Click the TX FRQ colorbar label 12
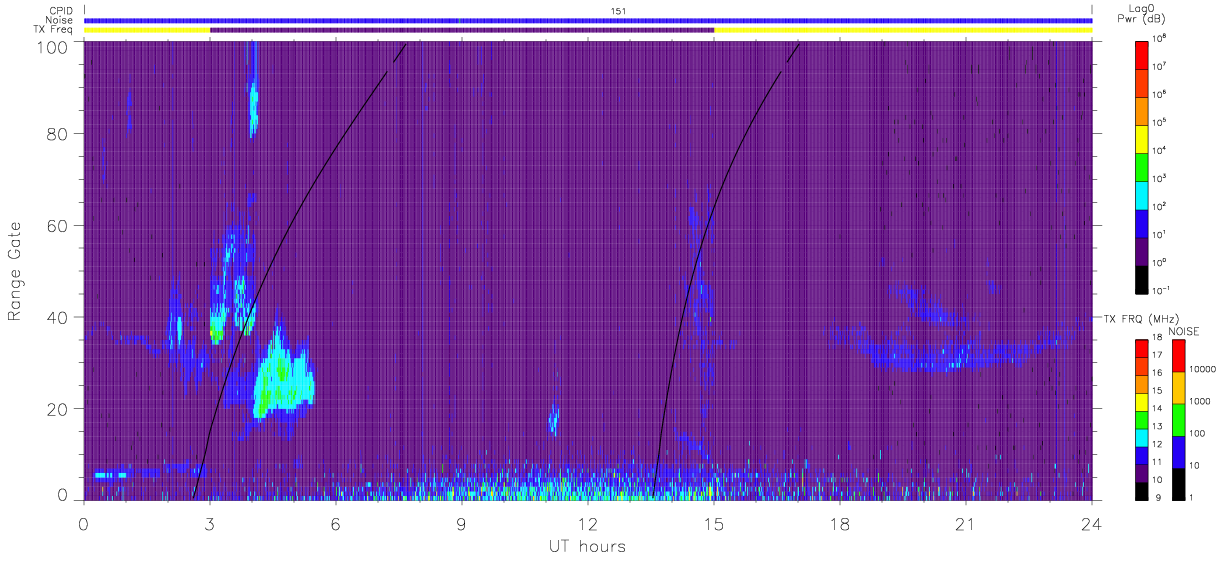1228x567 pixels. (1158, 444)
